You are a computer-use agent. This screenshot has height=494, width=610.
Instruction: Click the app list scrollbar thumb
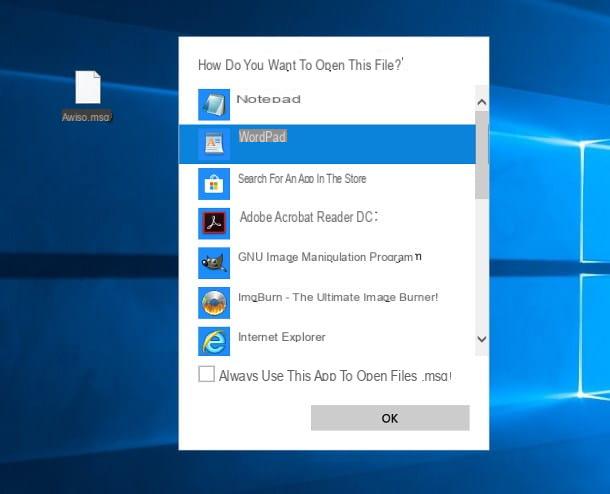(x=482, y=155)
